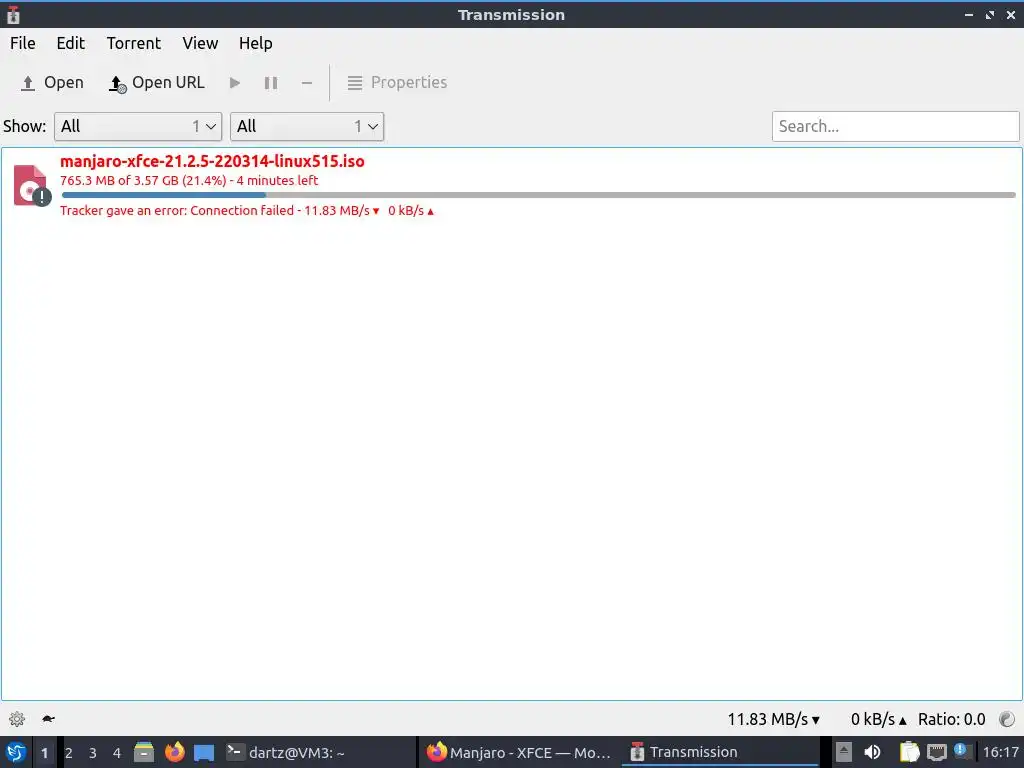
Task: Click the status bar download speed 11.83 MB/s
Action: (773, 719)
